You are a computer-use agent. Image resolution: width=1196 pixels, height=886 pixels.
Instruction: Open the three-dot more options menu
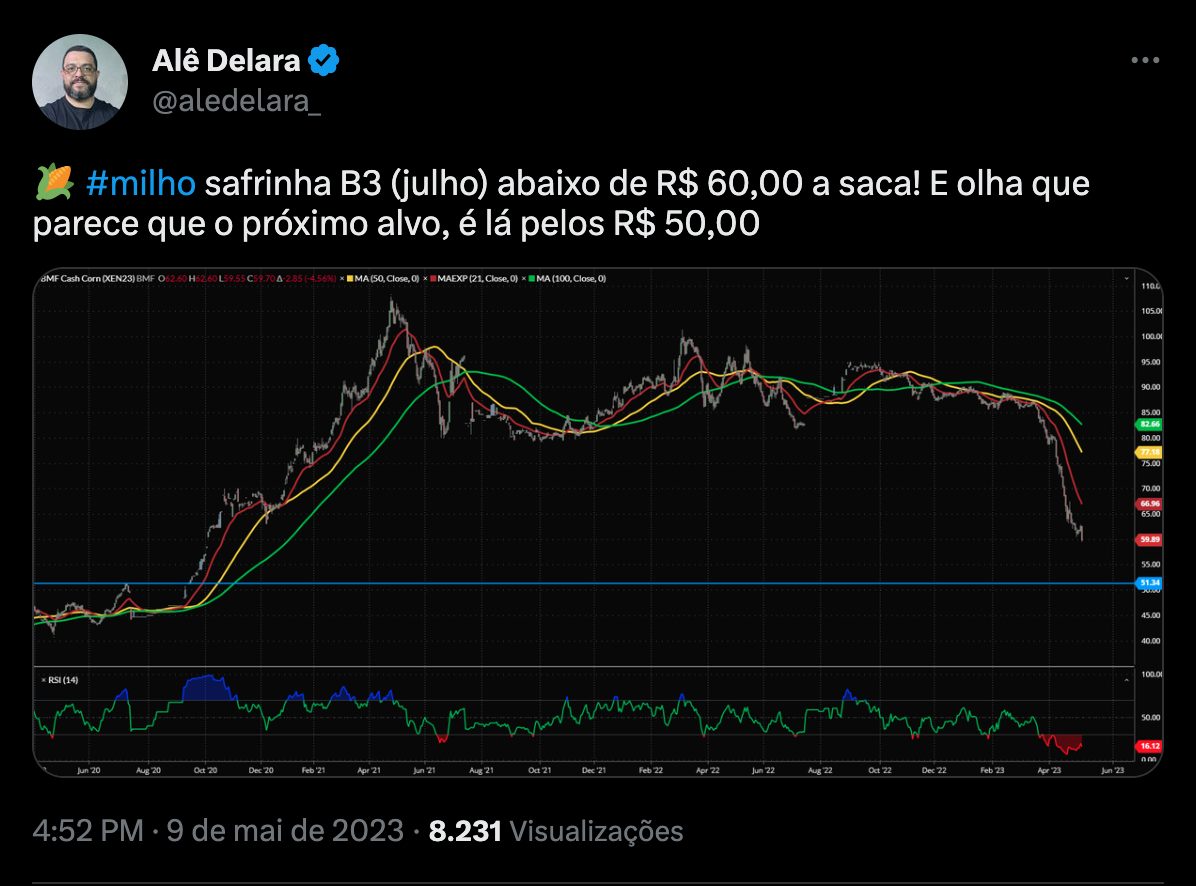pos(1145,60)
